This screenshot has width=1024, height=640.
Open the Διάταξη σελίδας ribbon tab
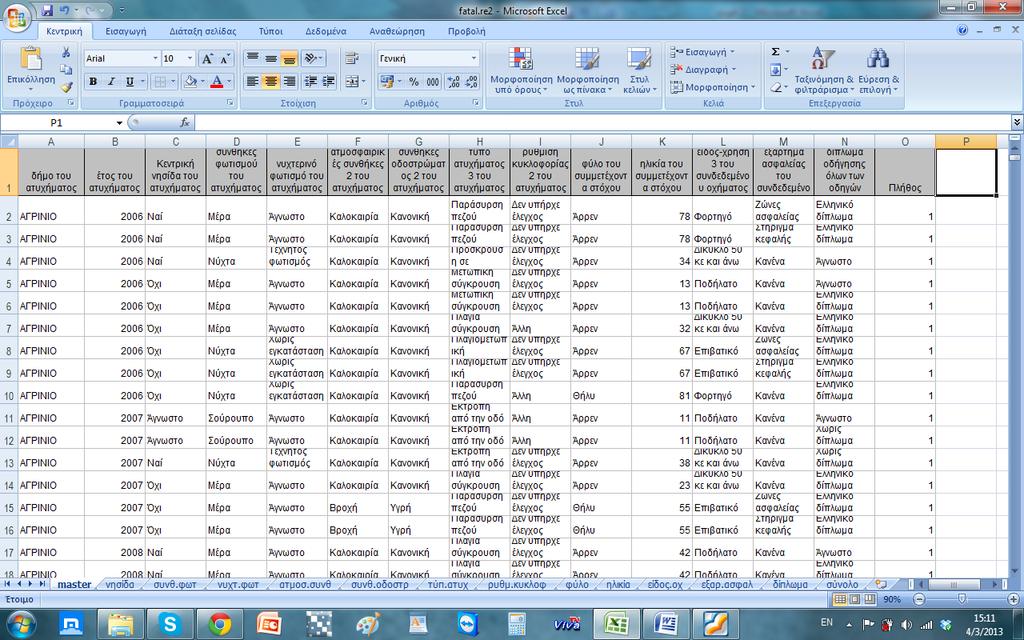[x=202, y=31]
